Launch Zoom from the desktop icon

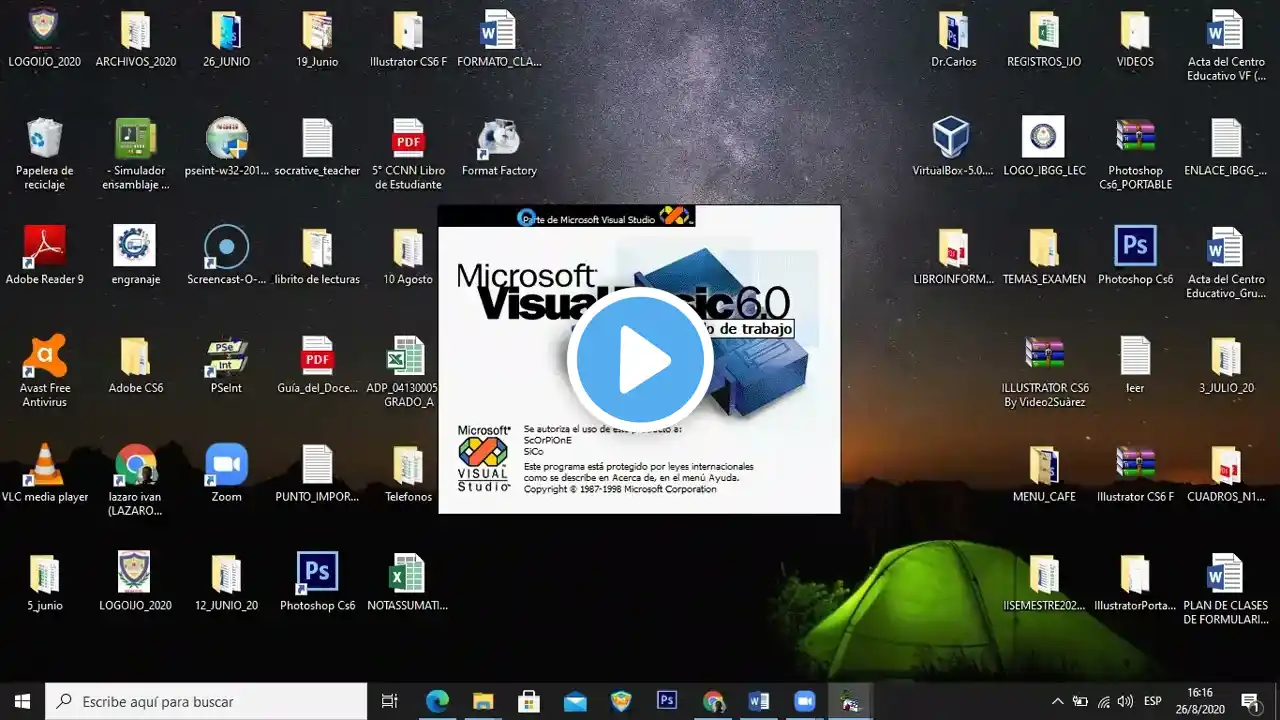tap(226, 464)
